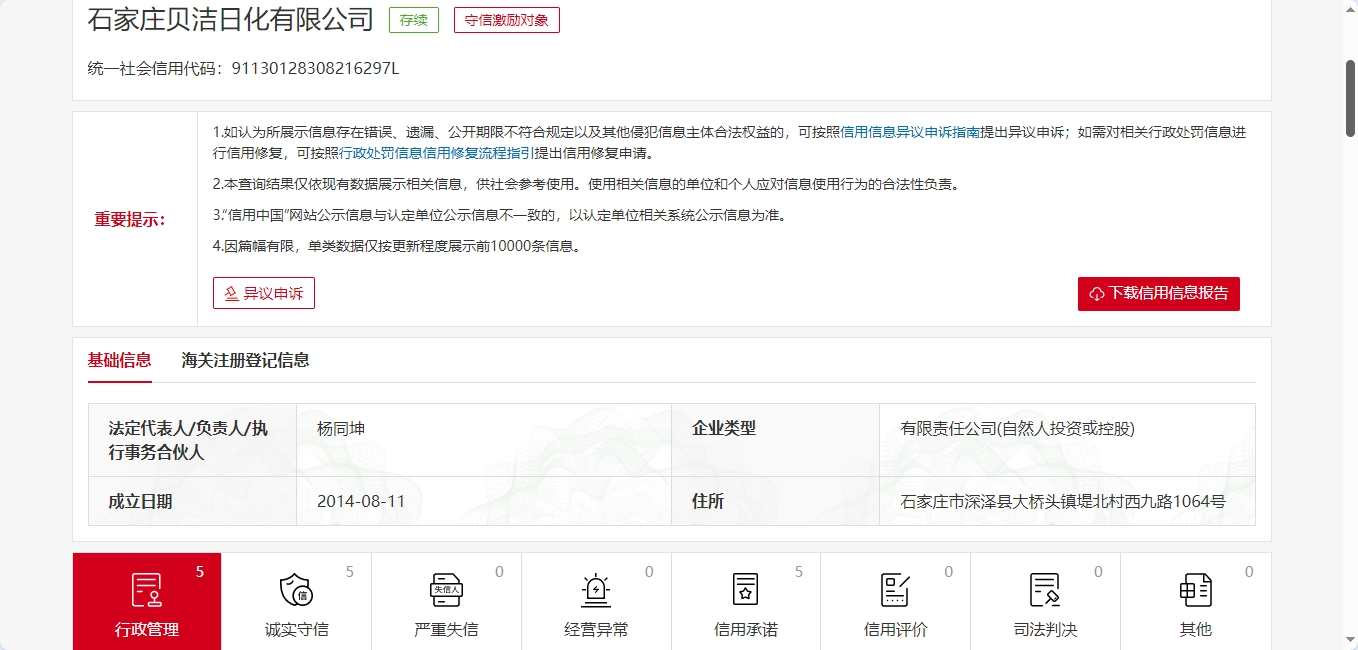Click the gavel icon on 异议申诉 button
The height and width of the screenshot is (650, 1358).
[231, 293]
